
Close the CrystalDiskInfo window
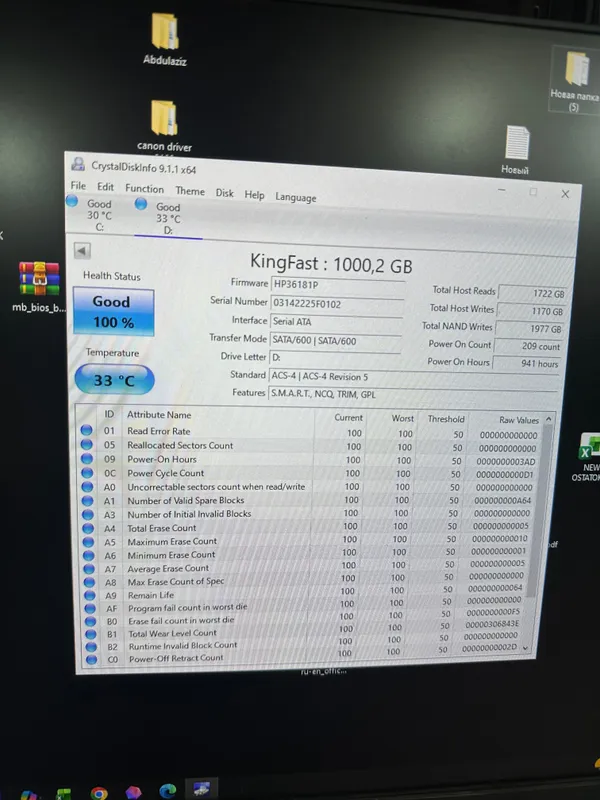click(x=565, y=194)
